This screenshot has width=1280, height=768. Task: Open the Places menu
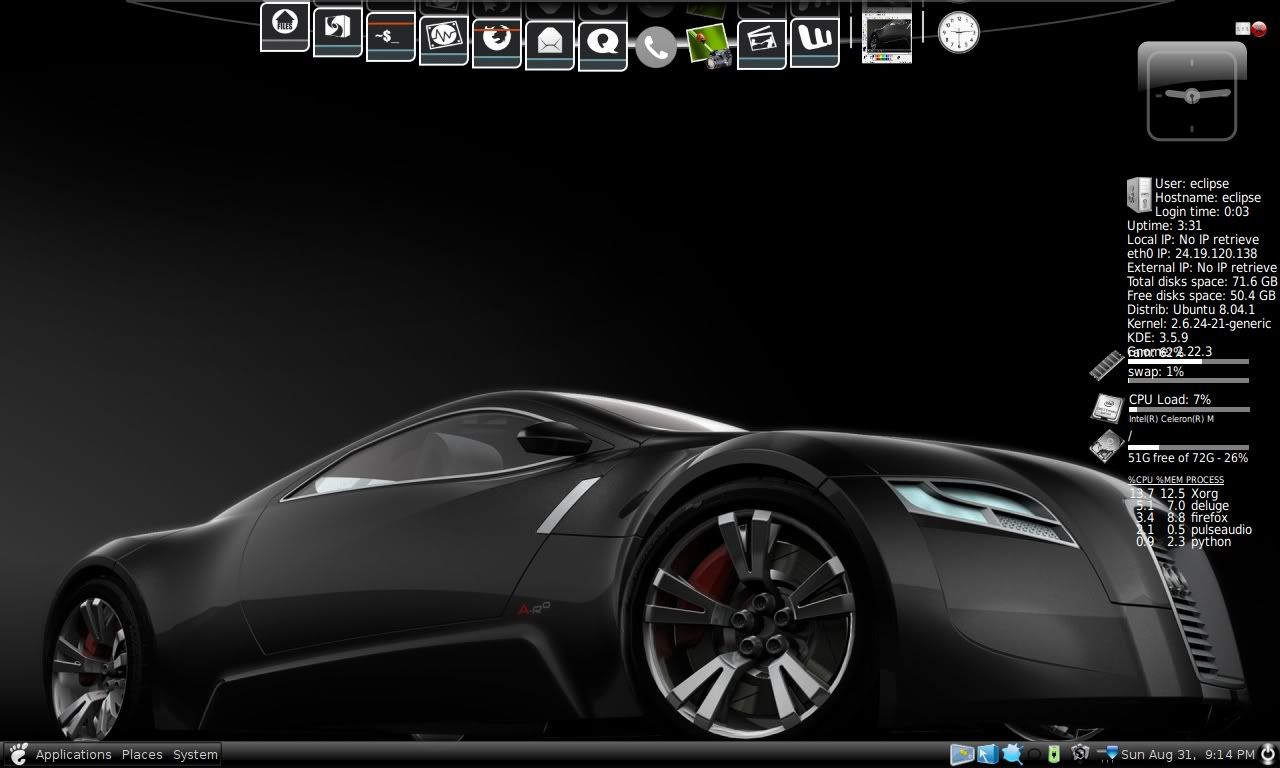(142, 754)
